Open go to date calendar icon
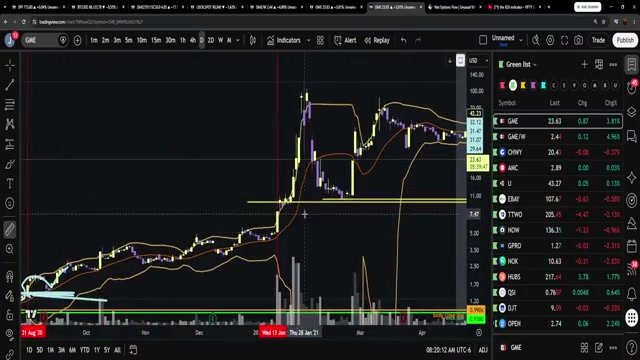Image resolution: width=640 pixels, height=360 pixels. 133,350
